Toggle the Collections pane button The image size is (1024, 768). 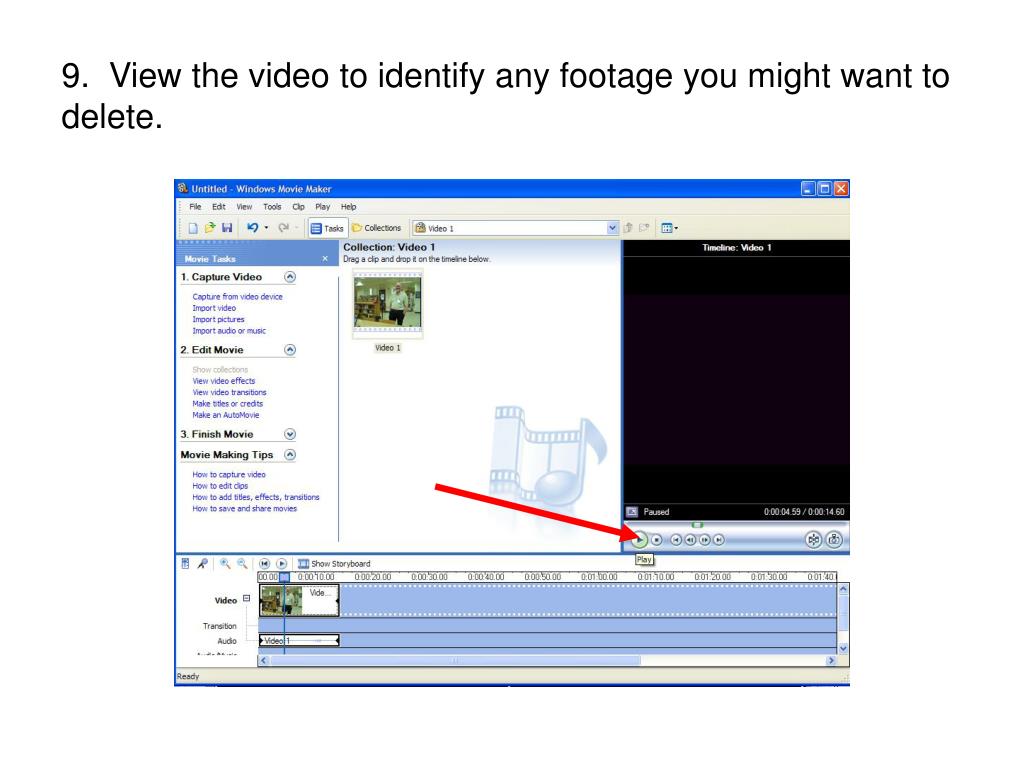coord(377,228)
